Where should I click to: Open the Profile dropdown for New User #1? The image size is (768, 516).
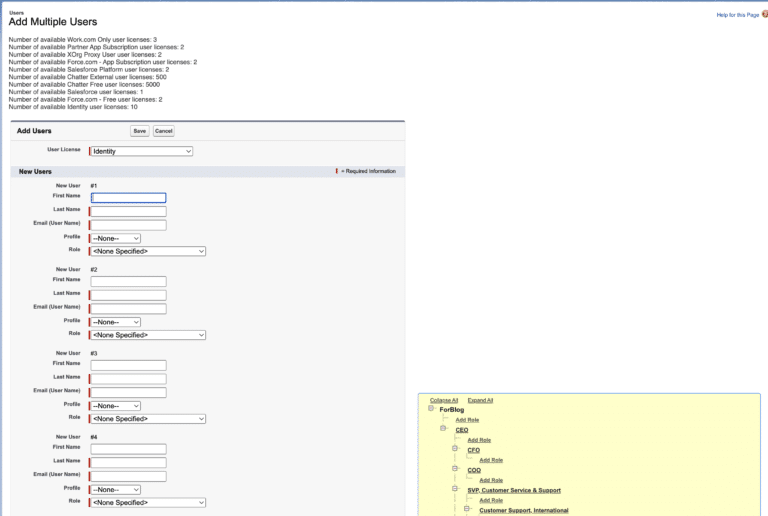pyautogui.click(x=116, y=238)
